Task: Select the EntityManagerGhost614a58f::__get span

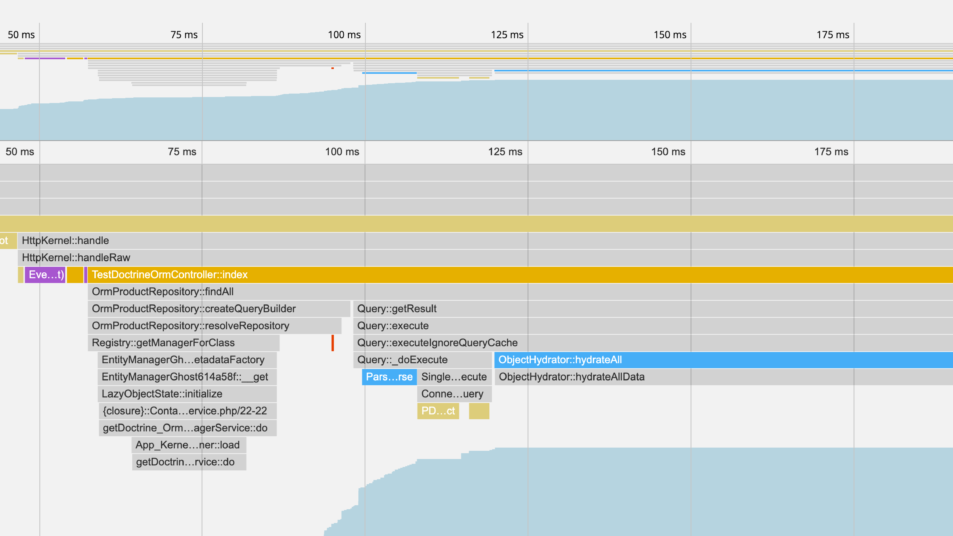Action: click(x=184, y=377)
